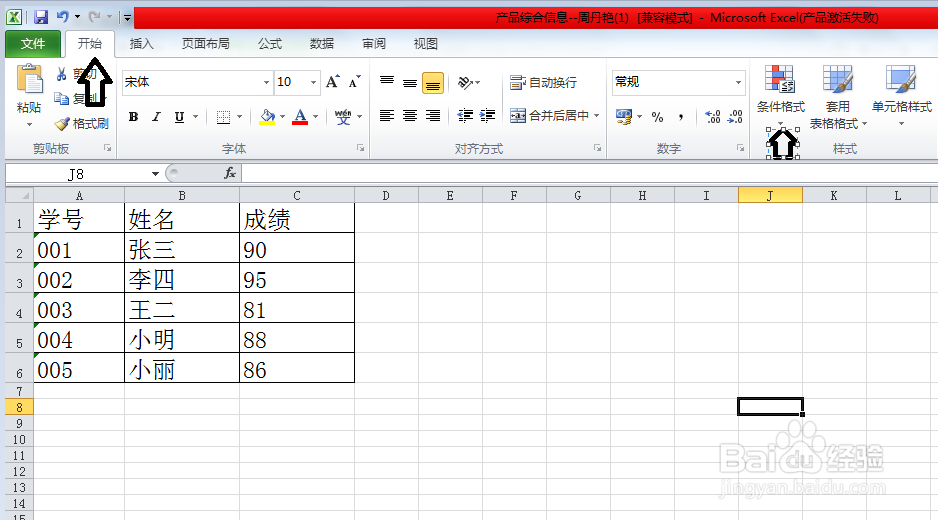Open Merge and Center dropdown arrow
Screen dimensions: 938x520
click(x=596, y=115)
